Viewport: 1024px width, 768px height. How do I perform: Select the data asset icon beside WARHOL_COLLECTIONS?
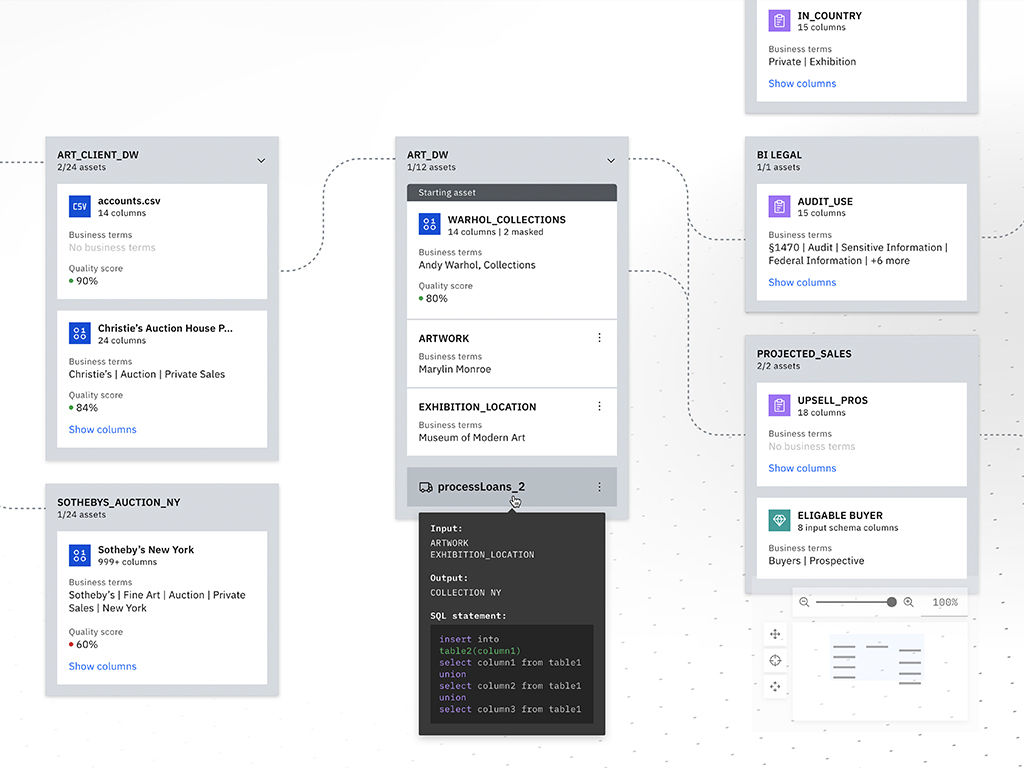(429, 224)
